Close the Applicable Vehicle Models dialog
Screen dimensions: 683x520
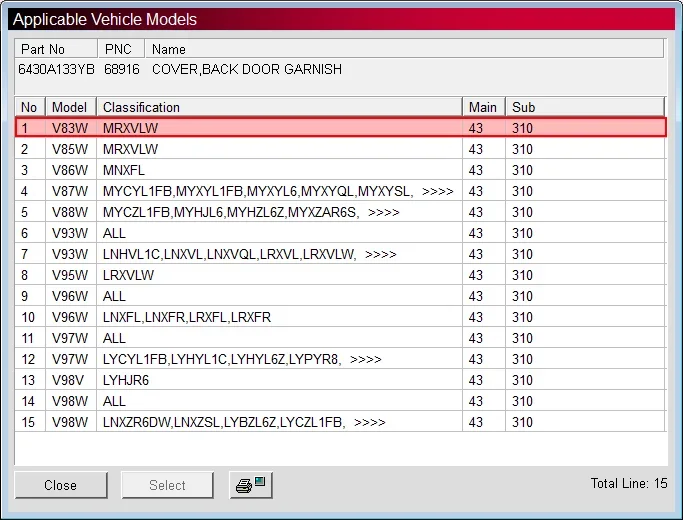tap(61, 485)
